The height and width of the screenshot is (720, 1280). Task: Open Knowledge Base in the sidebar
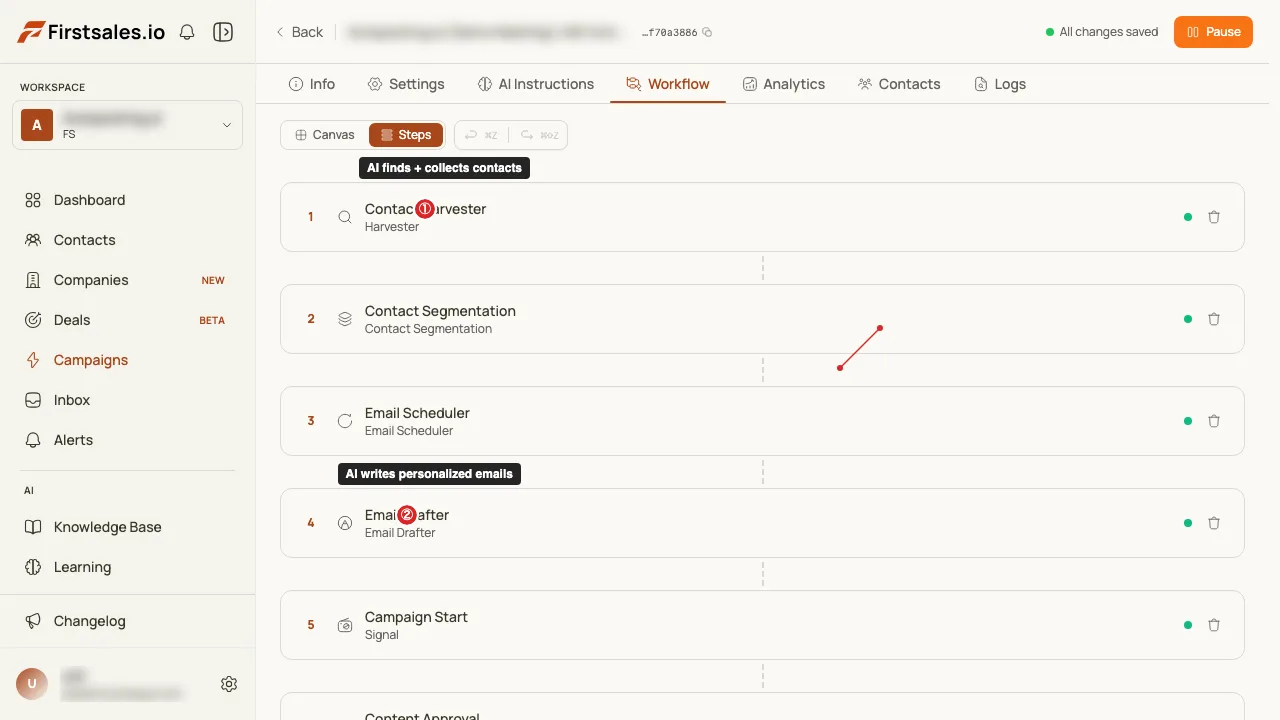click(127, 527)
